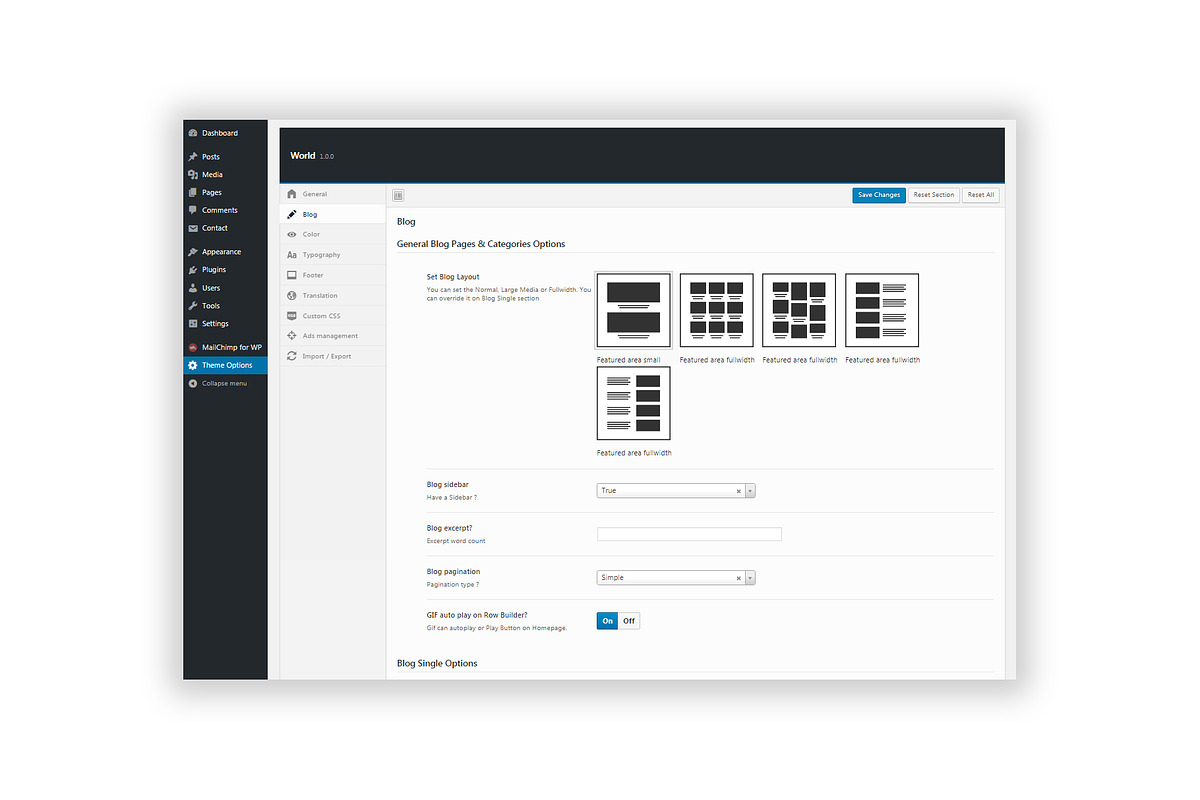Click the Plugins plug icon

click(193, 270)
